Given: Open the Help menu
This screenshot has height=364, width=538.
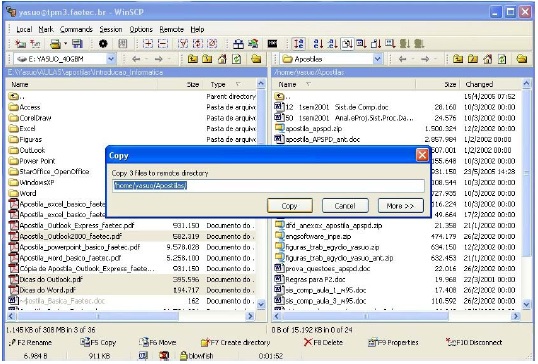Looking at the screenshot, I should click(x=197, y=30).
